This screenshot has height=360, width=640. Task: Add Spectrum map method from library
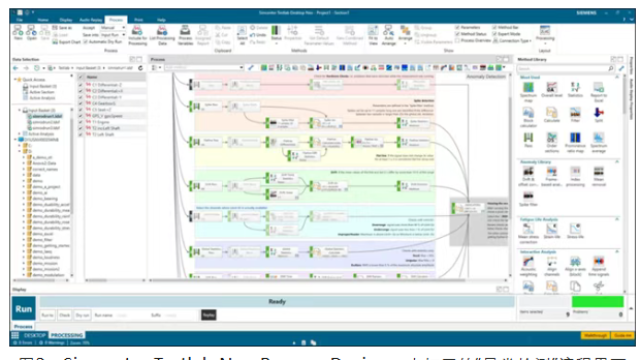click(x=529, y=91)
